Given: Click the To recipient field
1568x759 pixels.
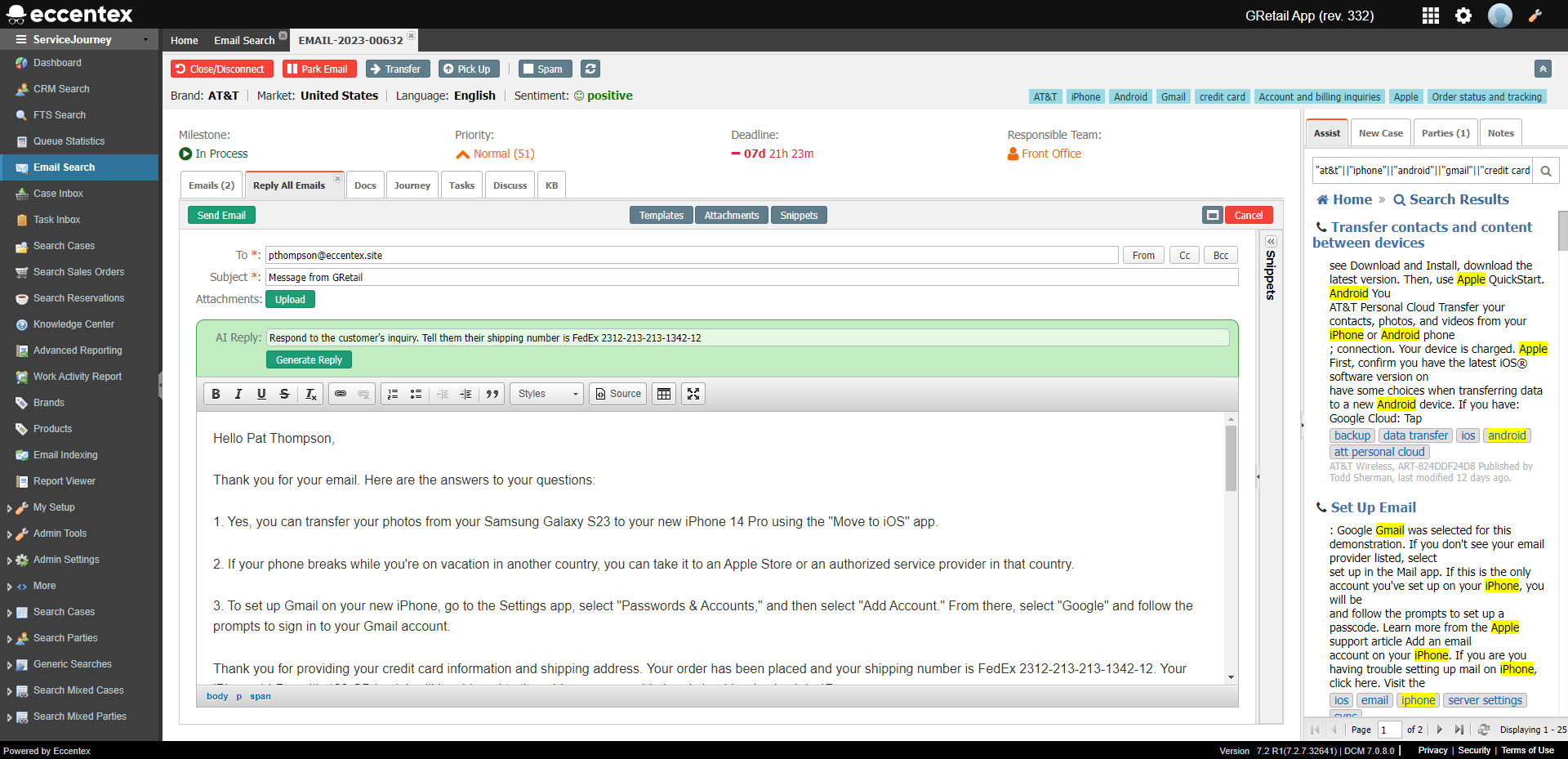Looking at the screenshot, I should 692,255.
